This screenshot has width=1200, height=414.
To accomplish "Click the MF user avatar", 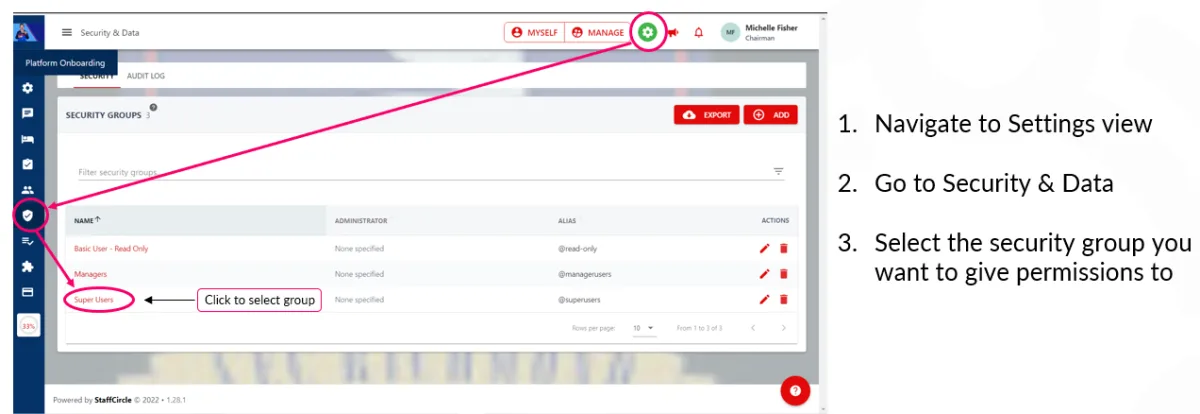I will pos(731,32).
